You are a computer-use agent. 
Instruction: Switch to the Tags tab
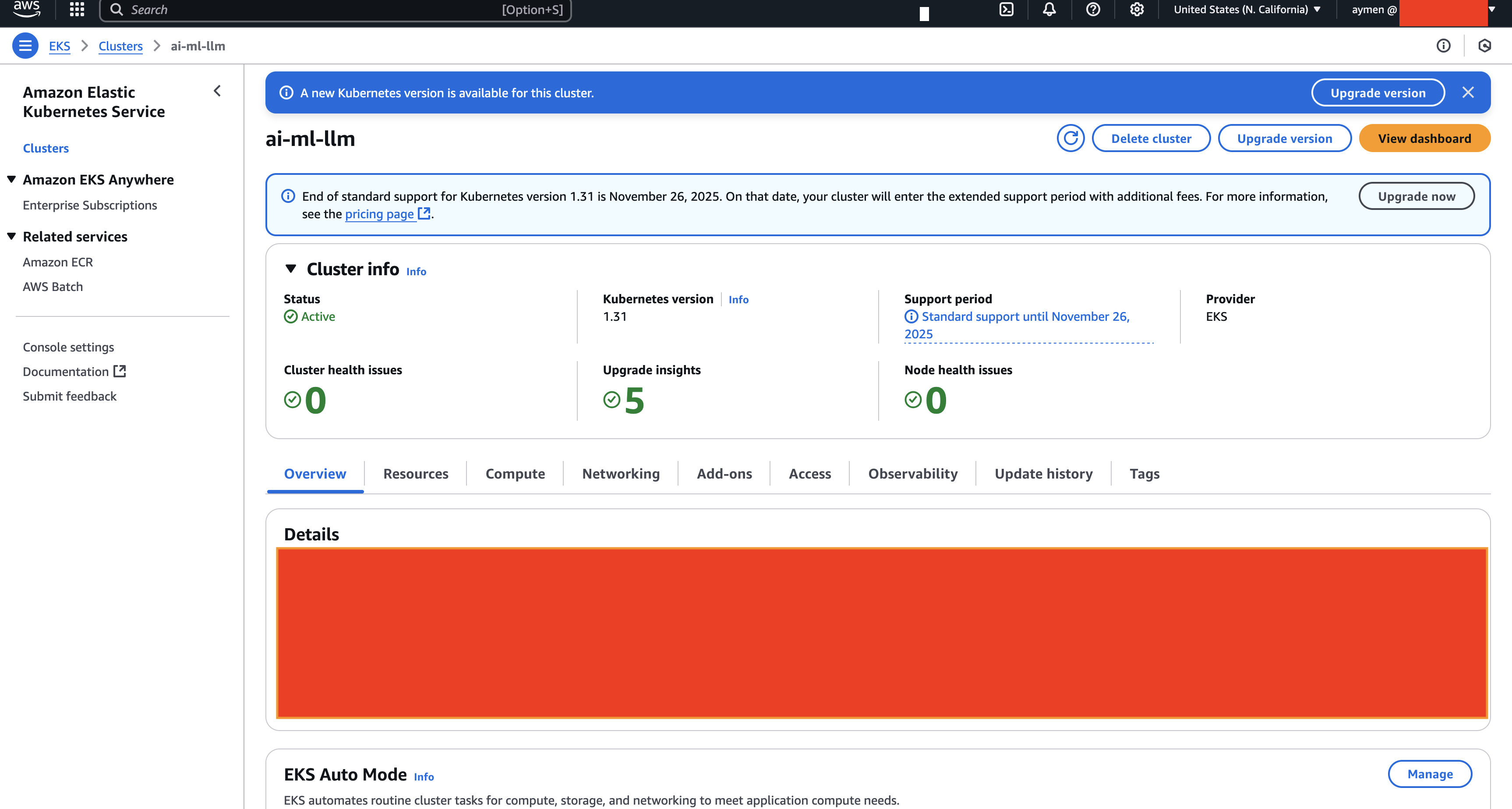coord(1145,474)
